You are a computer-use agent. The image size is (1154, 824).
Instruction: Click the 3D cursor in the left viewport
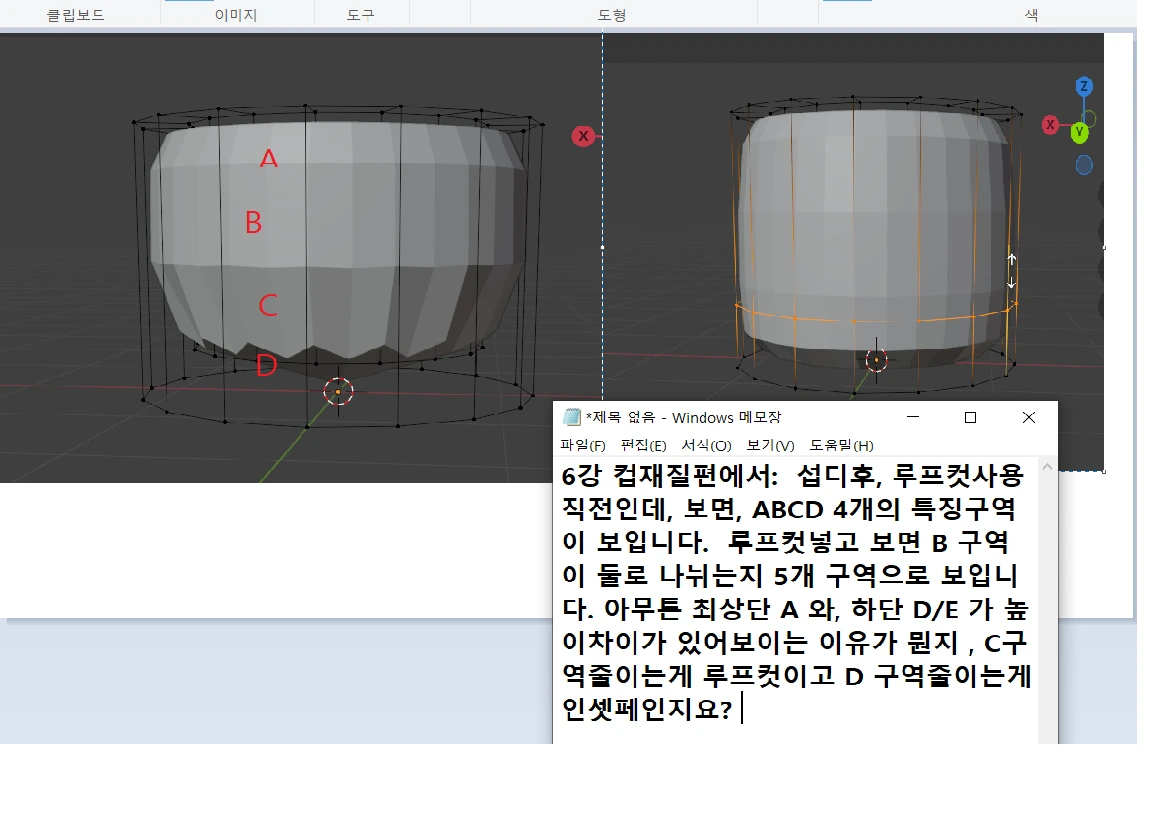(x=338, y=391)
